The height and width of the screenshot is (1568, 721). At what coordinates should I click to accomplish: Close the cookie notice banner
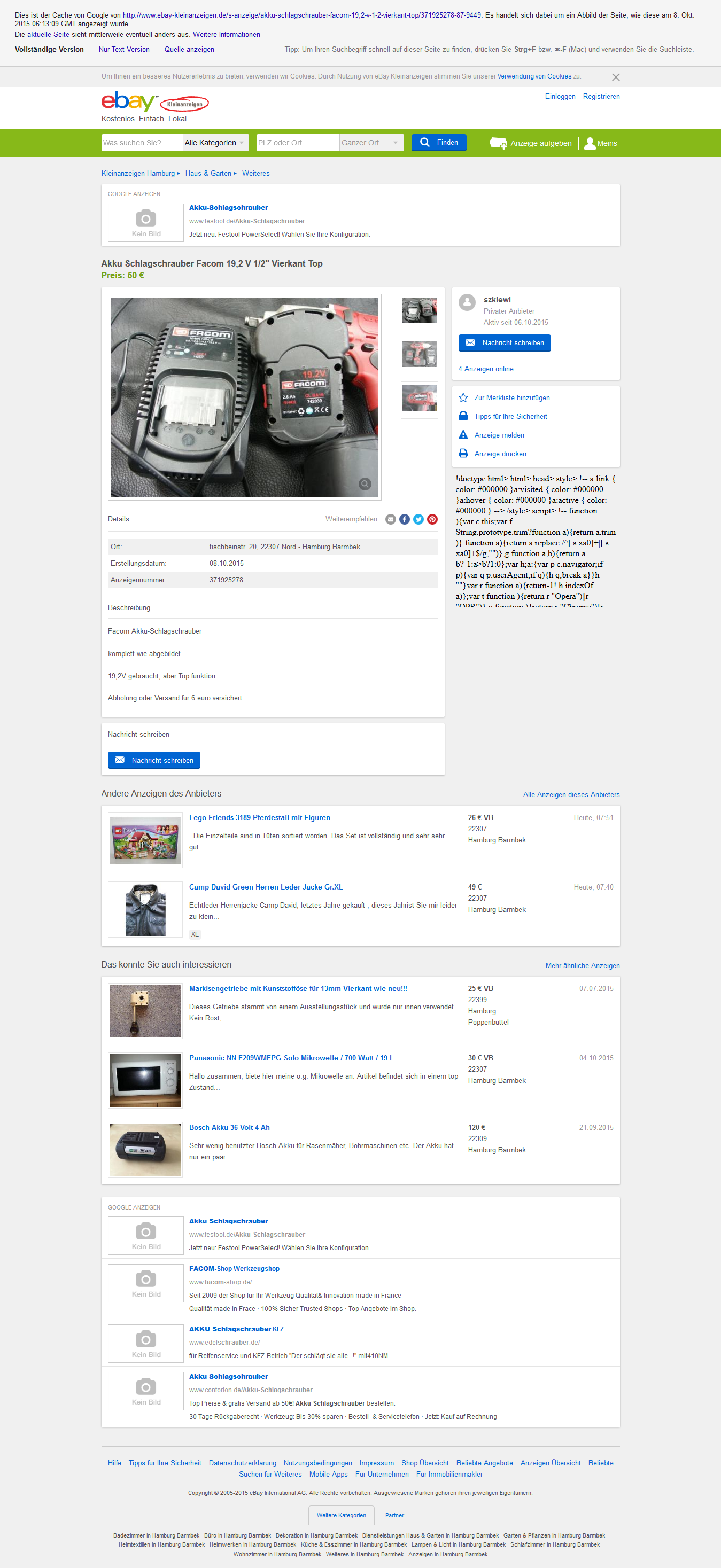tap(616, 77)
